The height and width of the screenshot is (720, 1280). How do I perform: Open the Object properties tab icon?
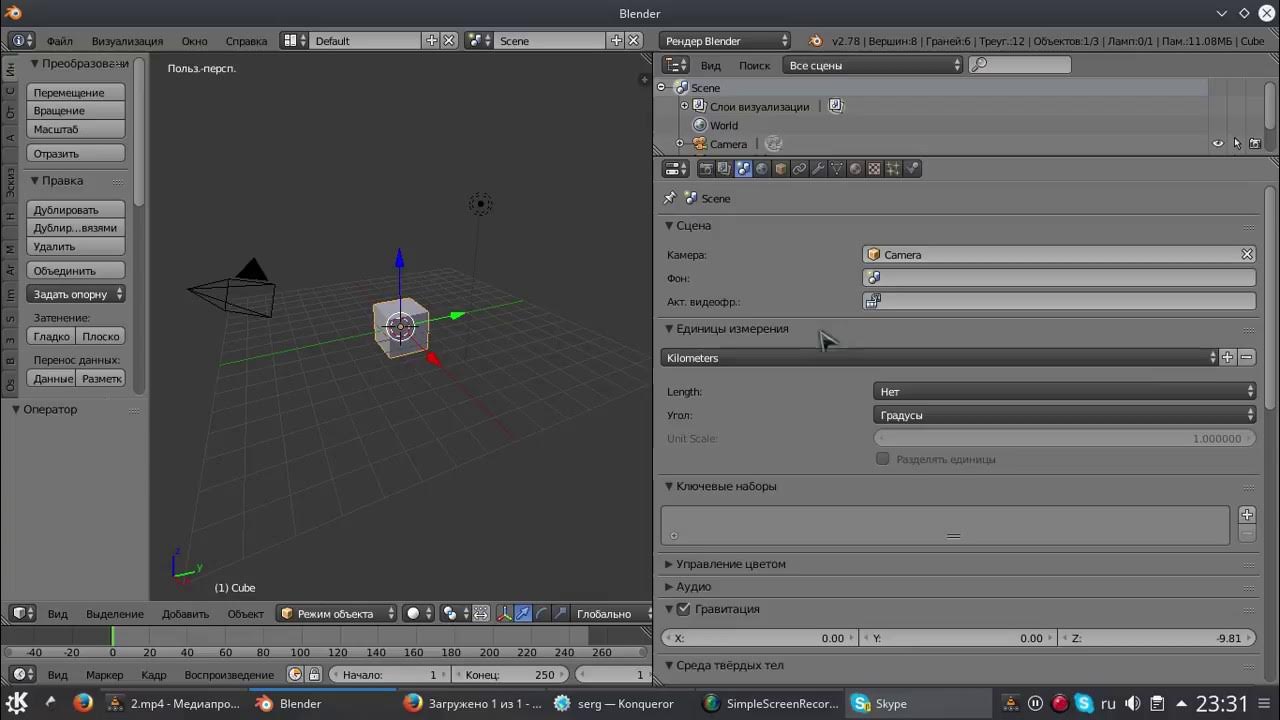click(781, 169)
